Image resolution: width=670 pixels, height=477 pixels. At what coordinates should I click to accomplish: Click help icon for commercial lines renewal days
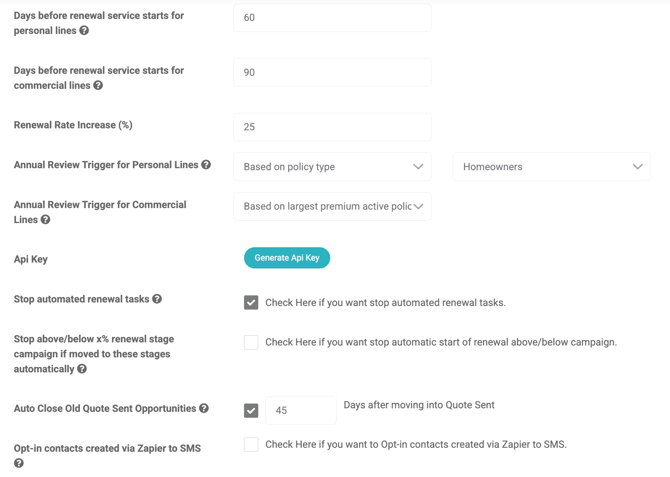(x=98, y=86)
